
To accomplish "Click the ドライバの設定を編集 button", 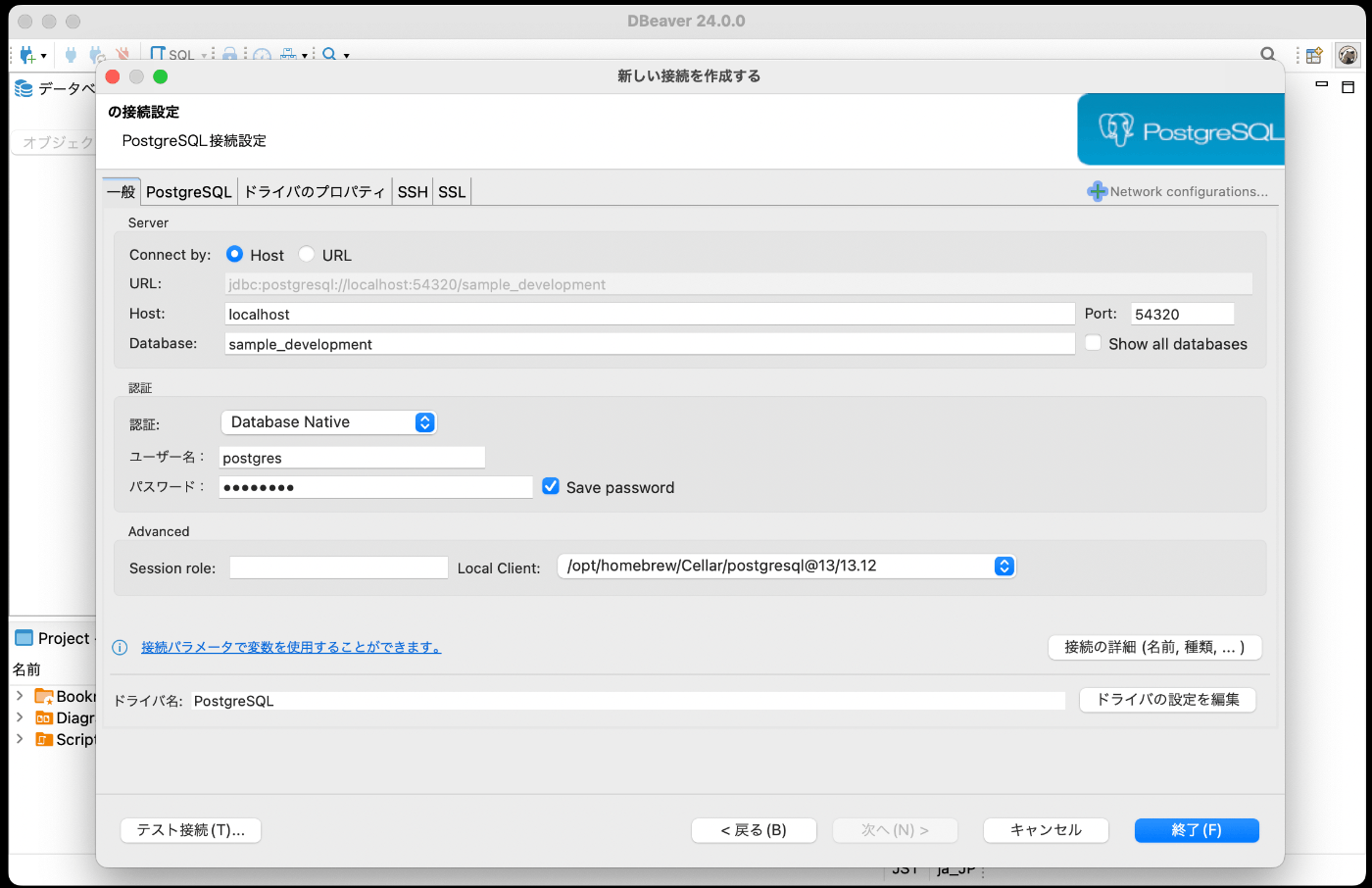I will click(1167, 700).
